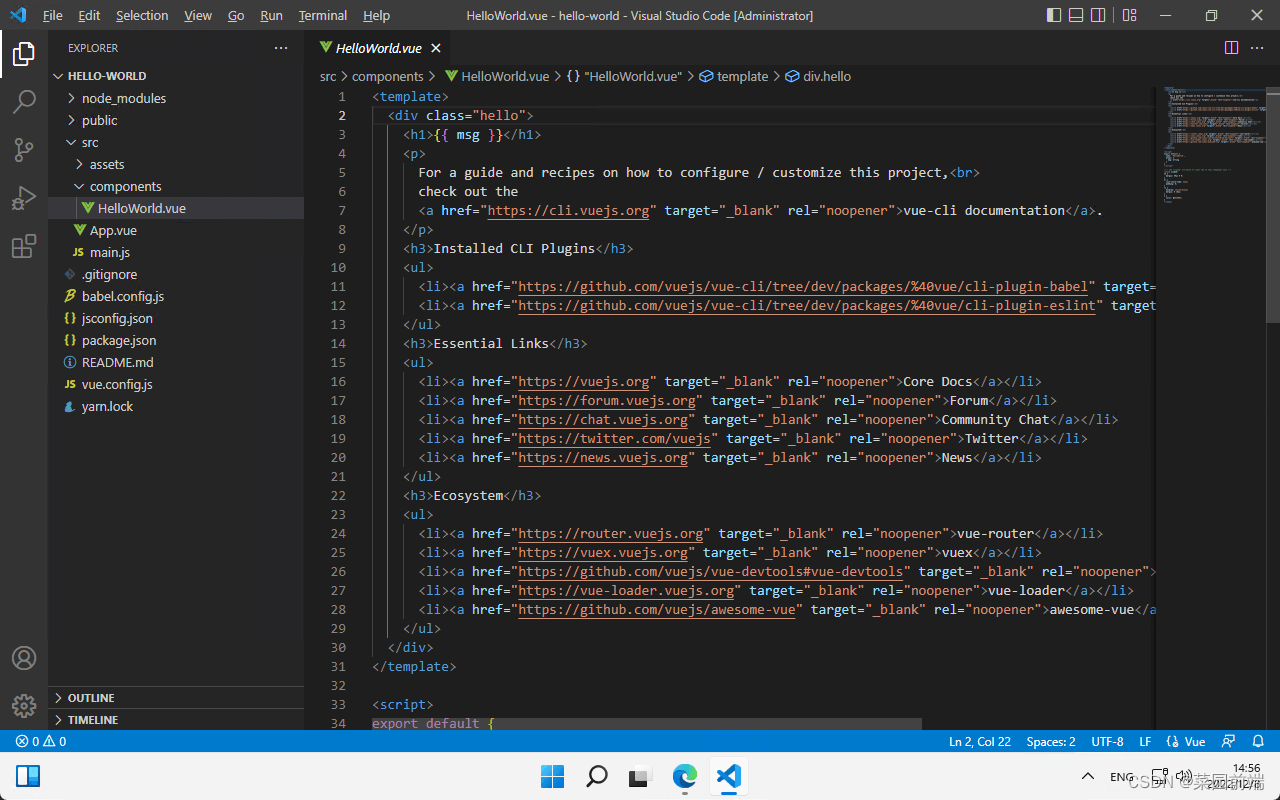Click the VS Code taskbar icon
This screenshot has width=1280, height=800.
[x=728, y=776]
